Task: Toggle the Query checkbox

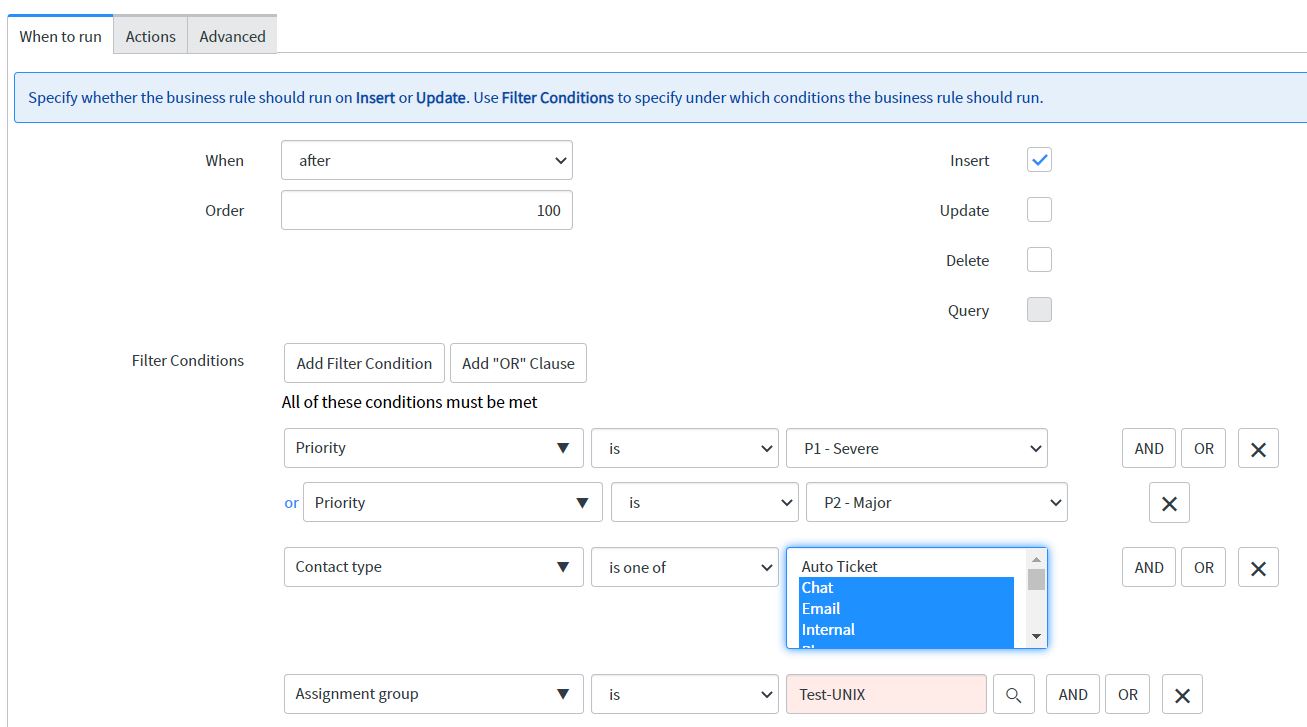Action: 1039,310
